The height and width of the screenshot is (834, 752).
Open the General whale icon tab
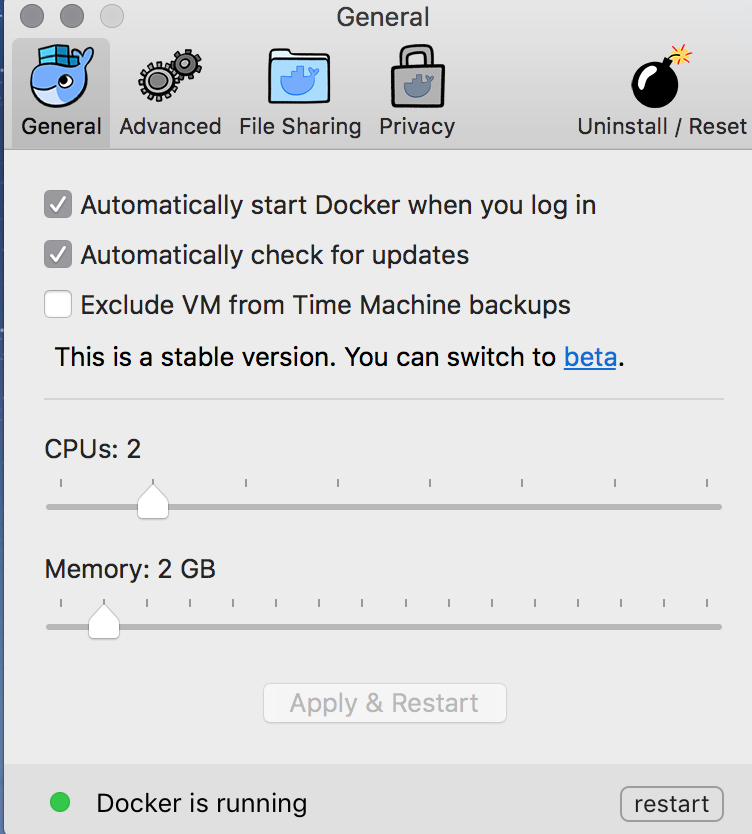click(x=62, y=76)
